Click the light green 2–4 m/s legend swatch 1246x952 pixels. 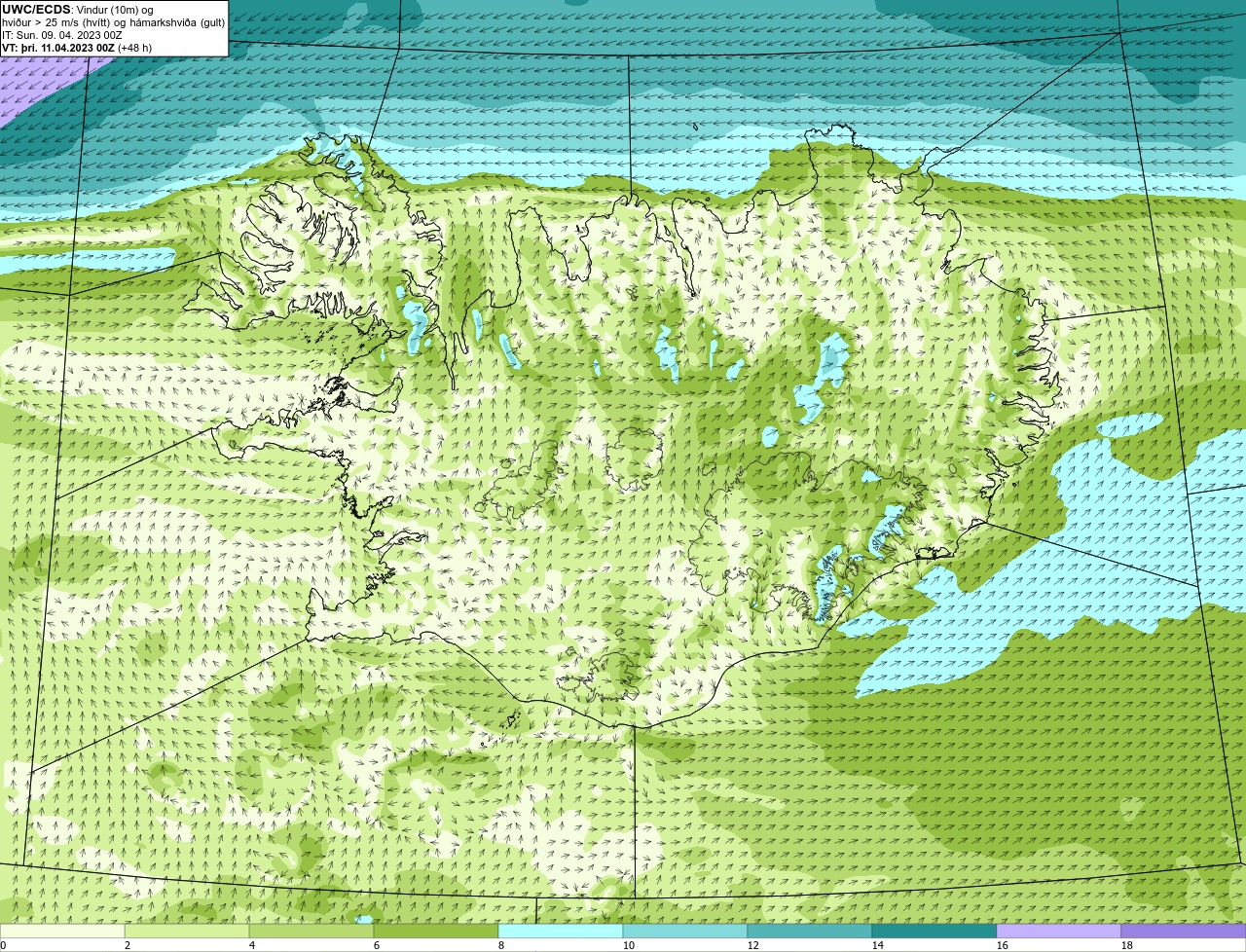pos(187,932)
